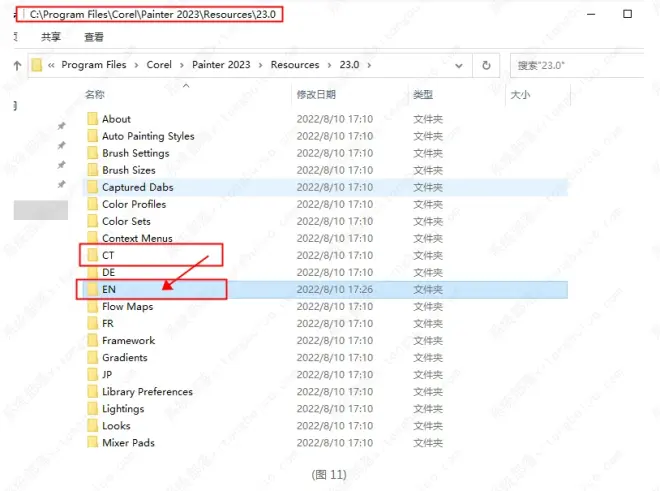The image size is (660, 491).
Task: Select the DE folder name
Action: point(109,272)
